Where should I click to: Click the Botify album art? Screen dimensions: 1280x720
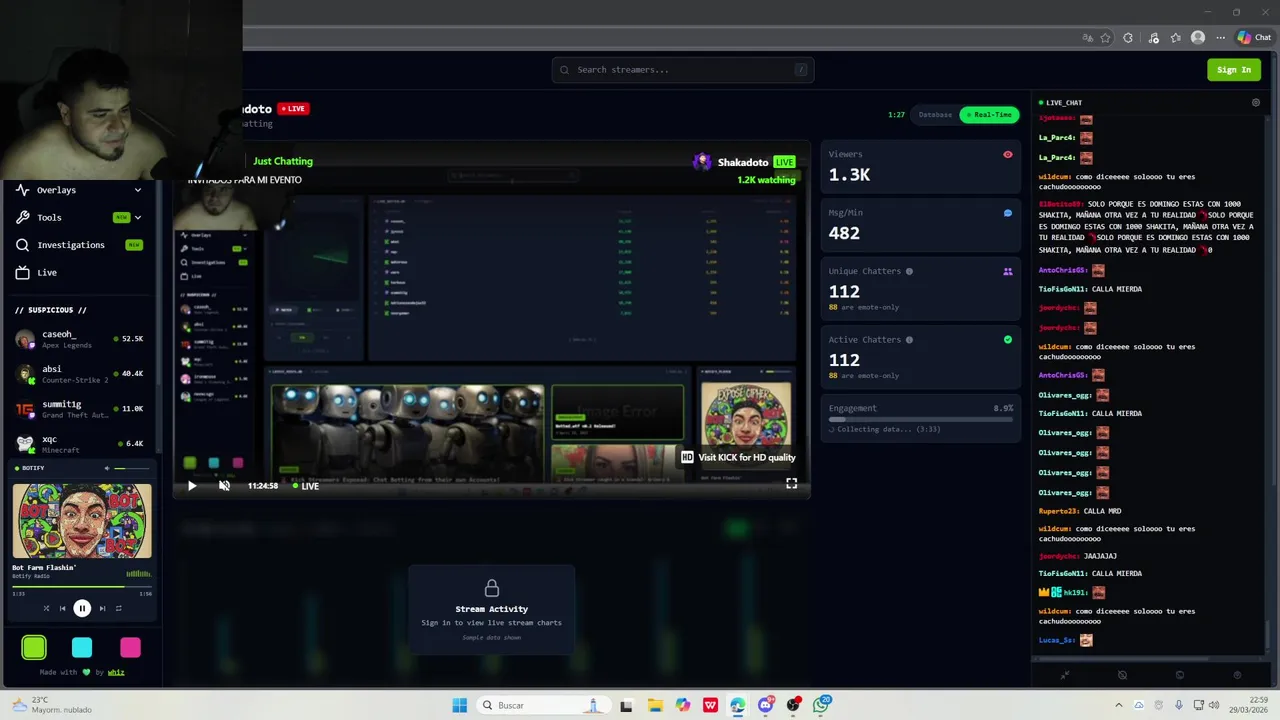pos(82,521)
